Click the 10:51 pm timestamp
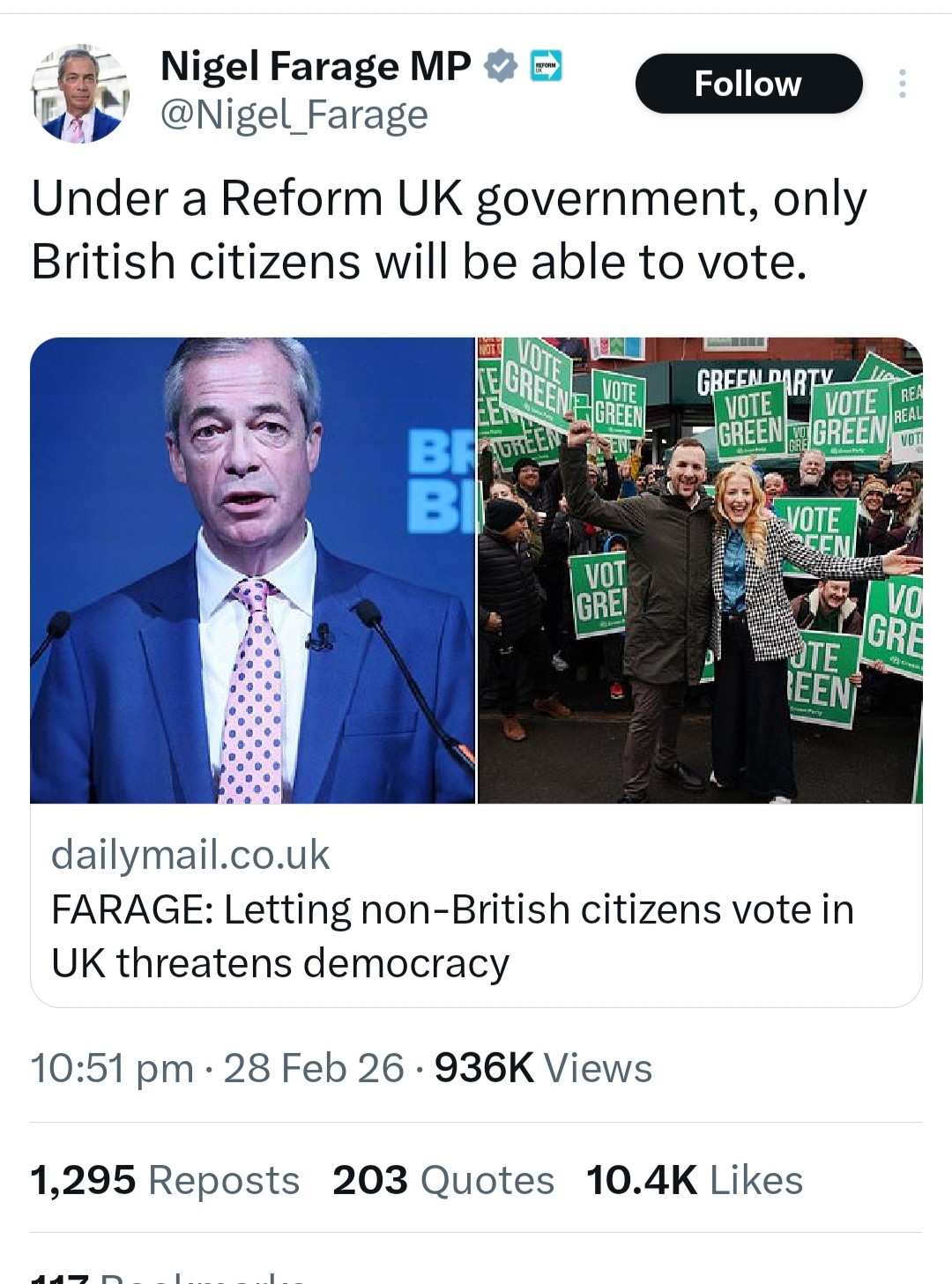The width and height of the screenshot is (952, 1284). tap(111, 1068)
